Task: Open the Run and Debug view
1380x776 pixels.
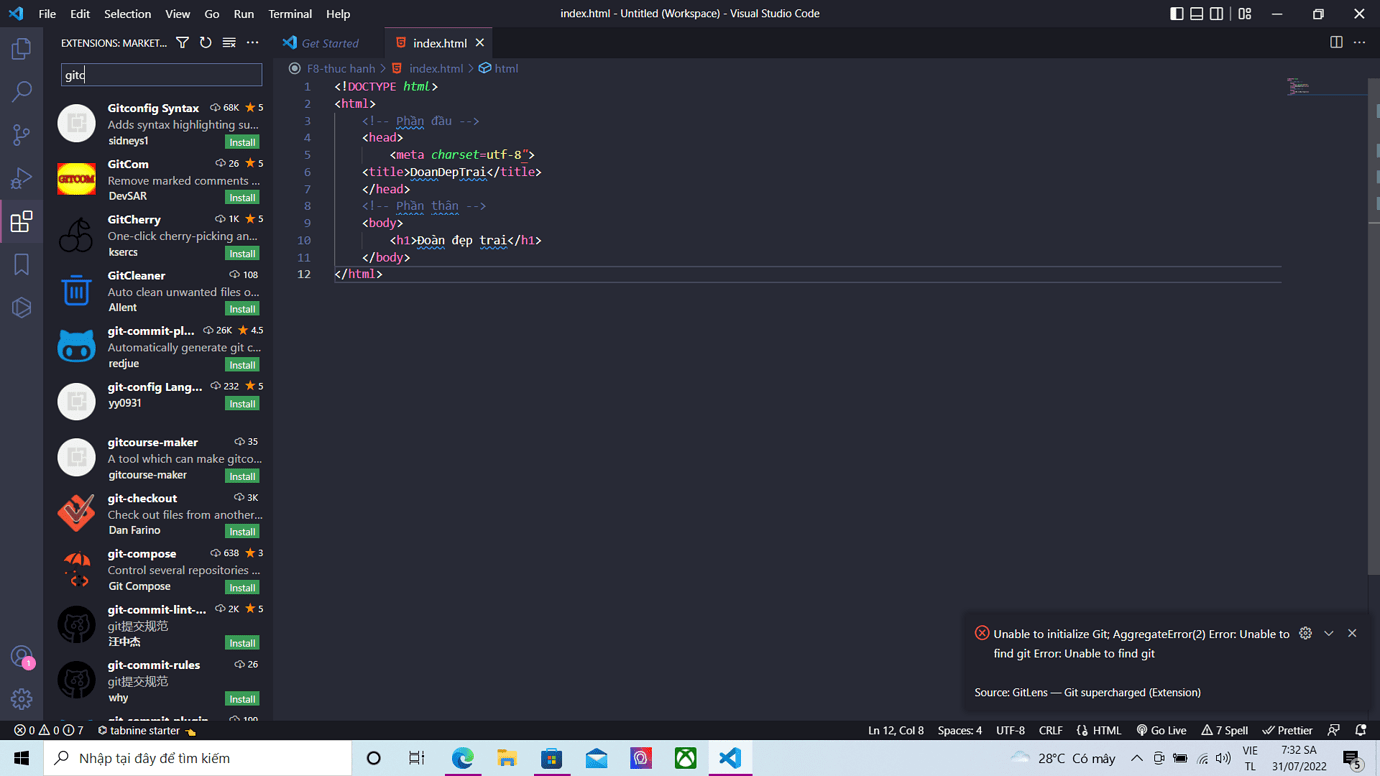Action: [x=21, y=178]
